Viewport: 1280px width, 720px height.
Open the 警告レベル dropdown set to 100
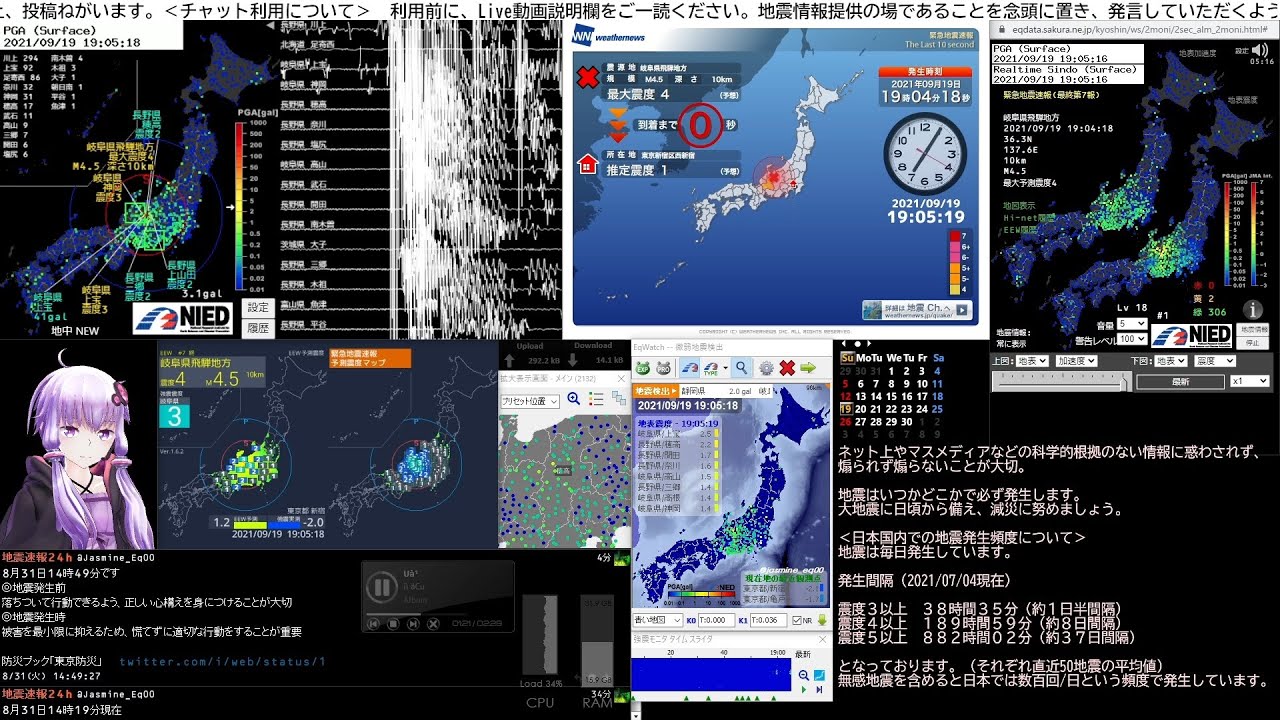coord(1131,339)
